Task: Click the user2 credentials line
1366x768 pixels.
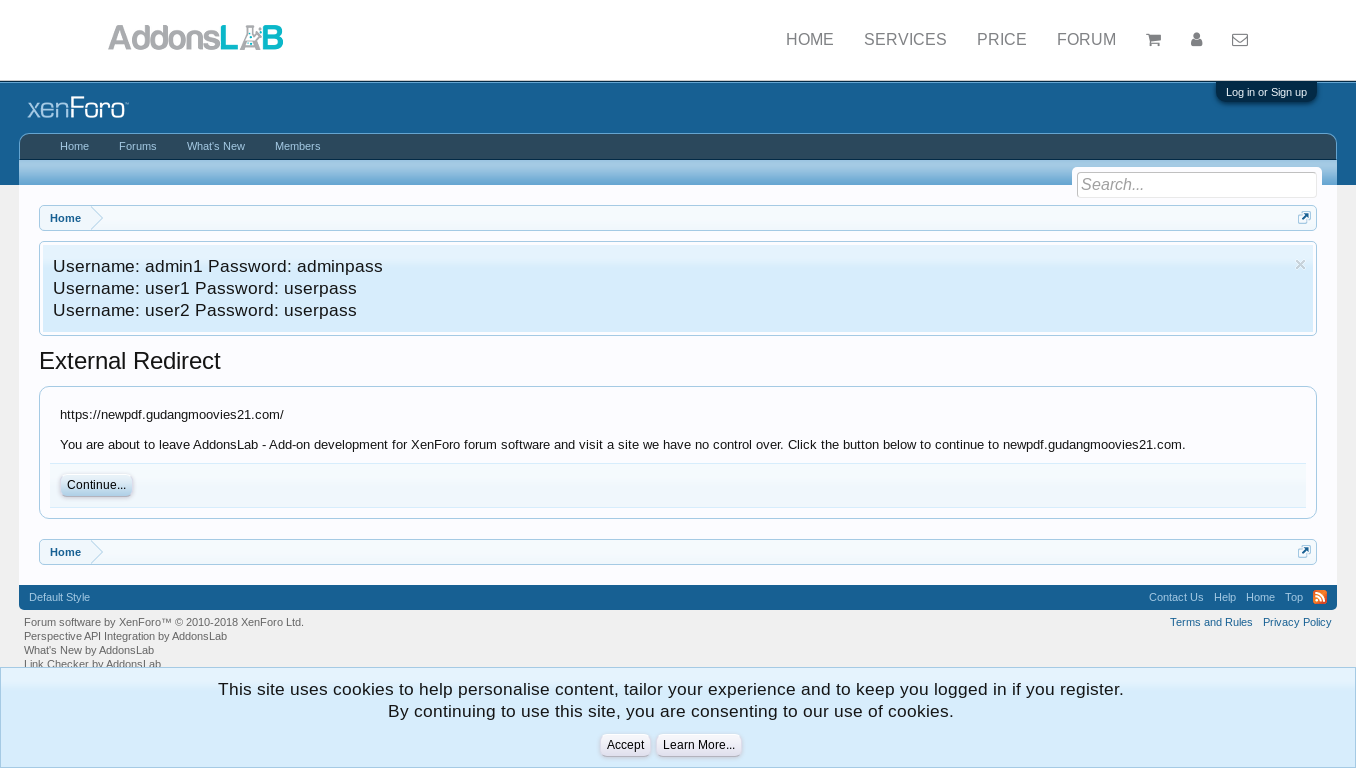Action: pyautogui.click(x=205, y=310)
